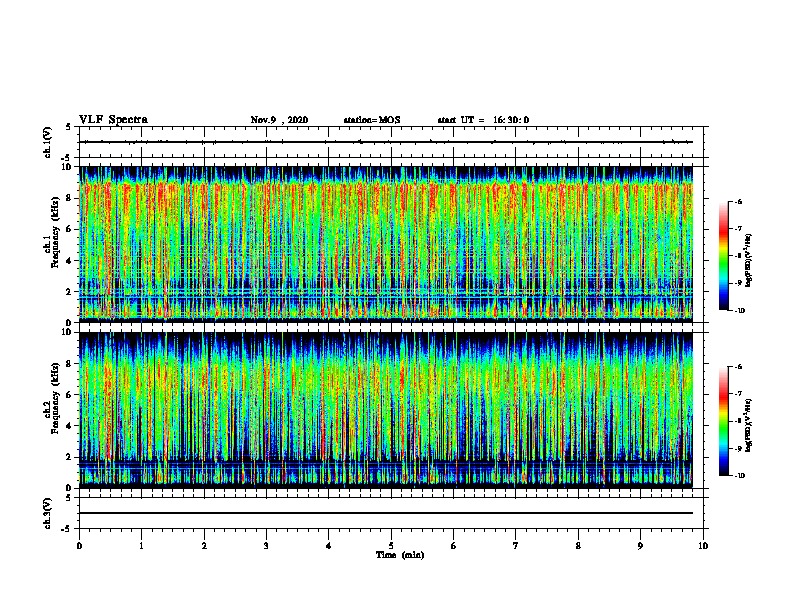Click the "VLF Spectra" title text

tap(113, 120)
